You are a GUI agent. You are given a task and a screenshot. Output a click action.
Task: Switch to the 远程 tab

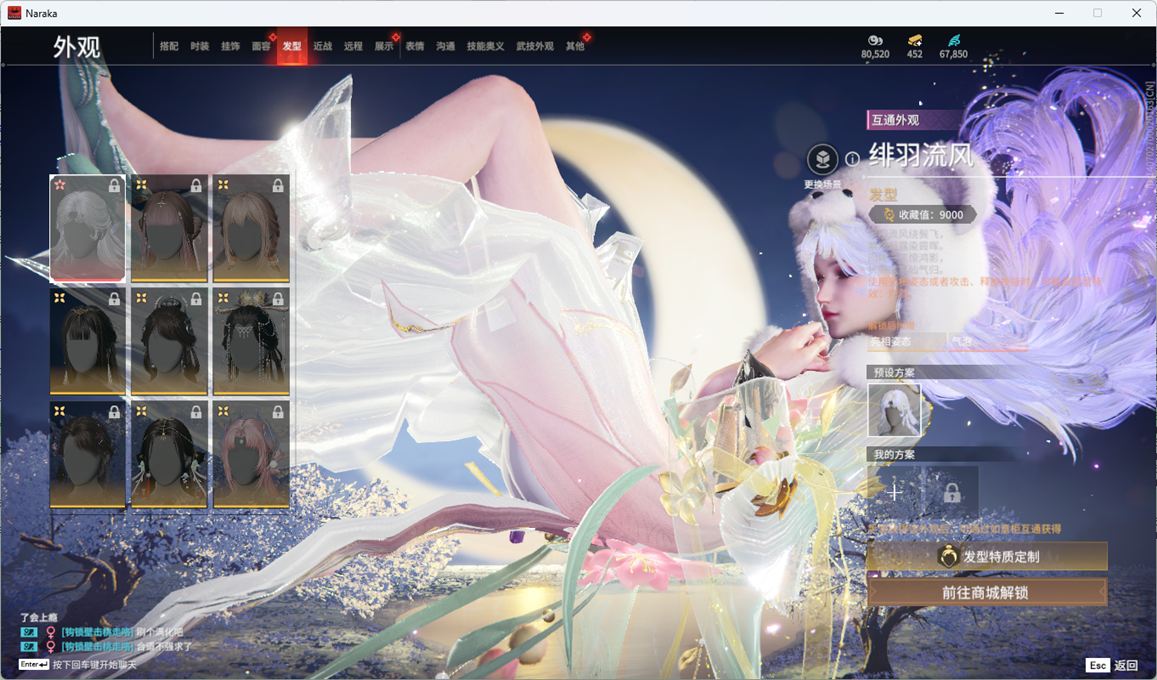point(353,46)
